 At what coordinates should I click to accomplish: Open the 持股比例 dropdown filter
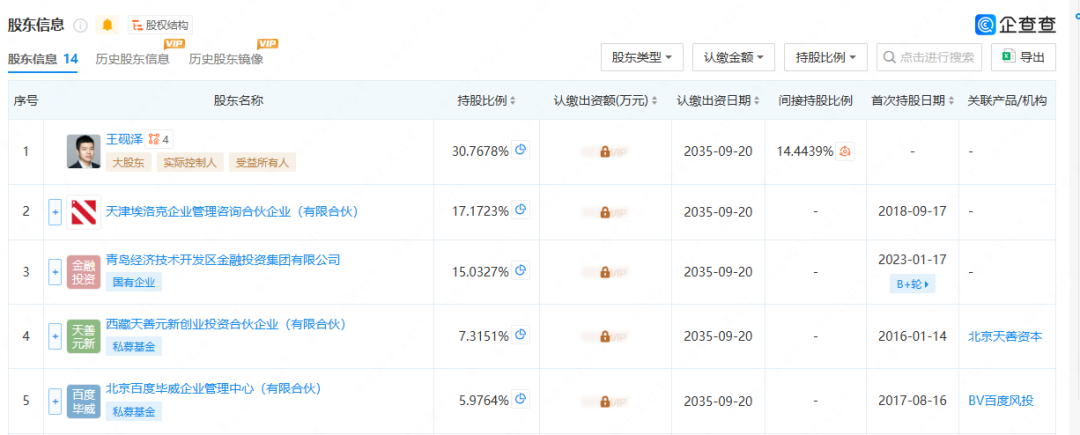click(825, 57)
